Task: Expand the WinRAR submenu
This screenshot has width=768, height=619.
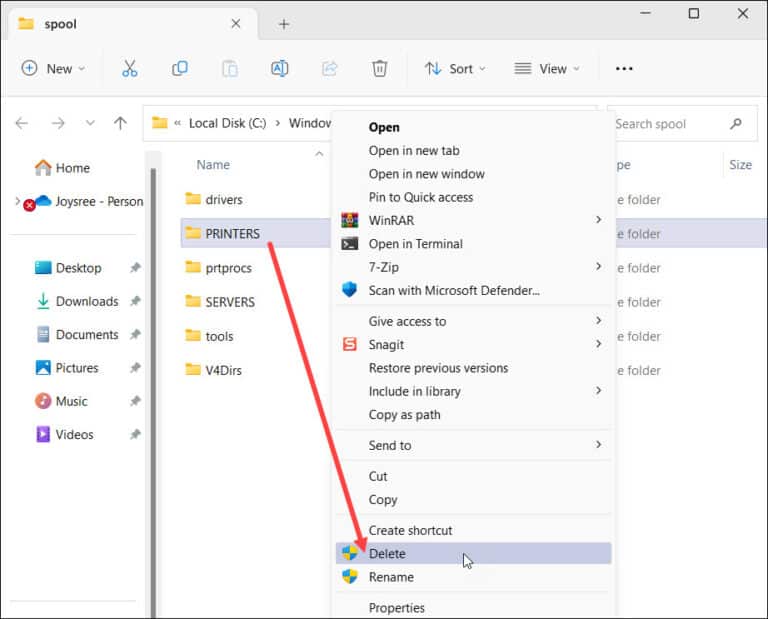Action: click(598, 219)
